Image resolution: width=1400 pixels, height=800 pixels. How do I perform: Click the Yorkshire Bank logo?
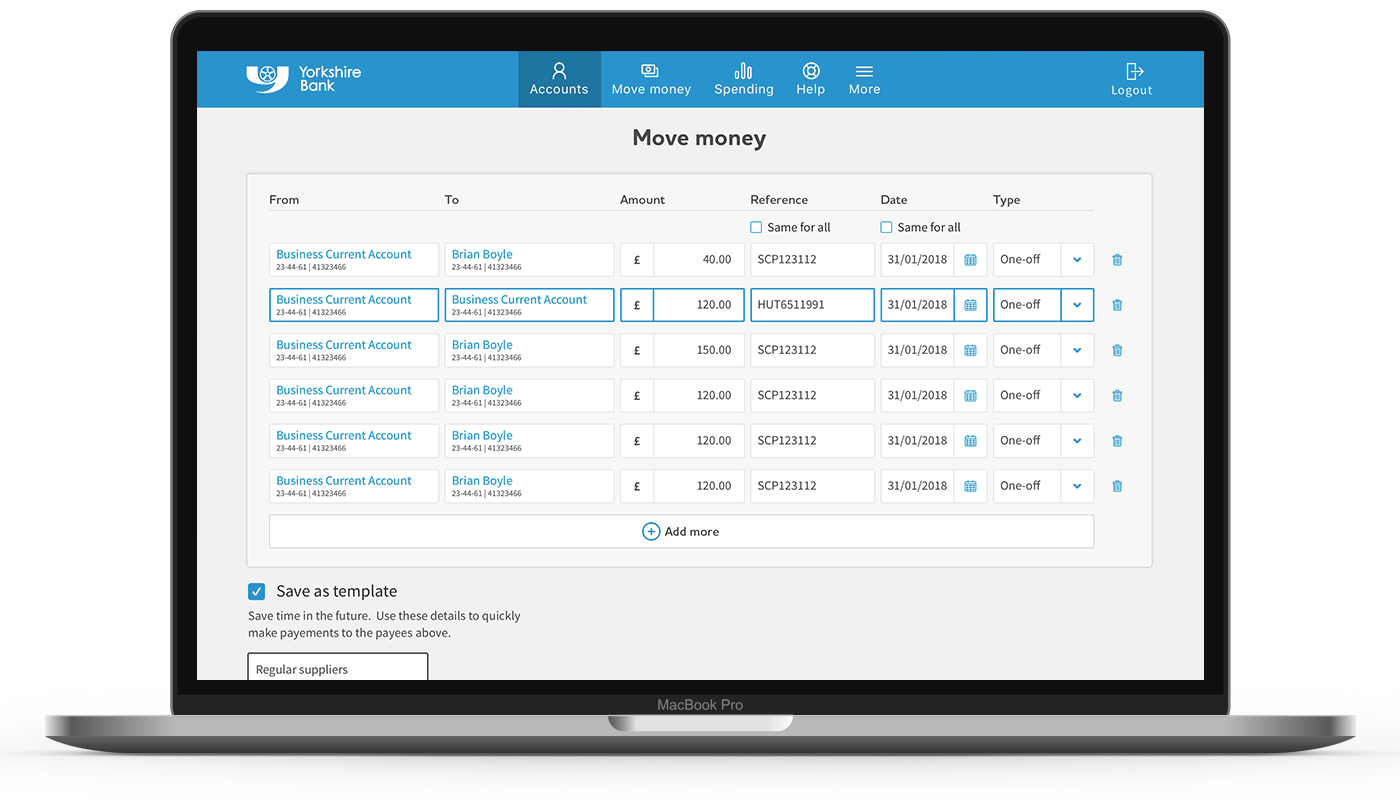point(304,79)
